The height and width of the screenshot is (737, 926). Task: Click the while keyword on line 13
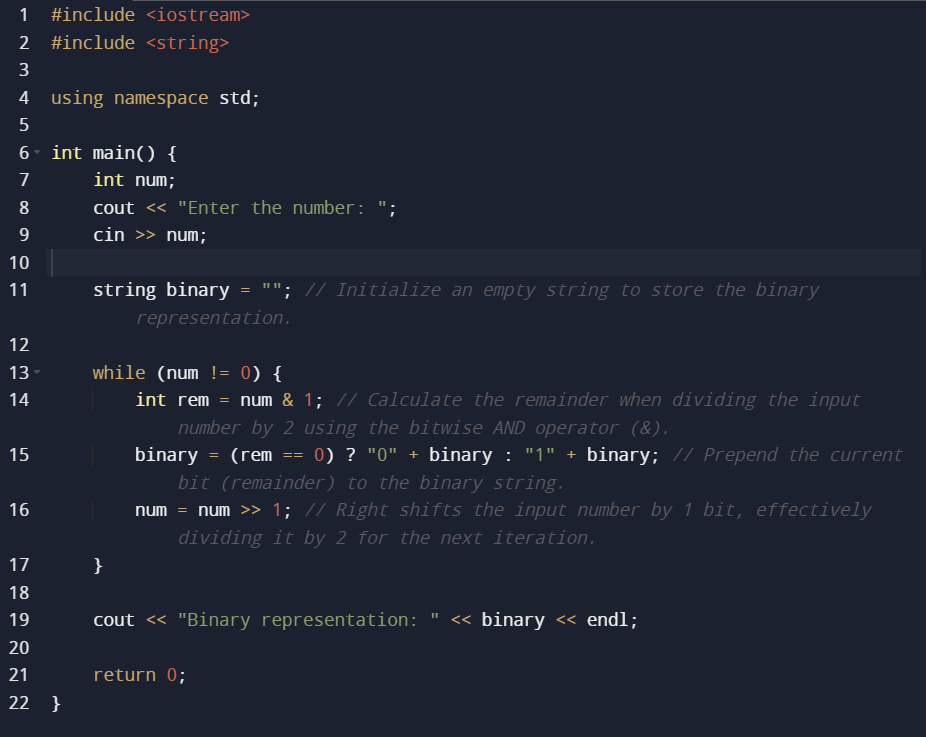point(119,373)
